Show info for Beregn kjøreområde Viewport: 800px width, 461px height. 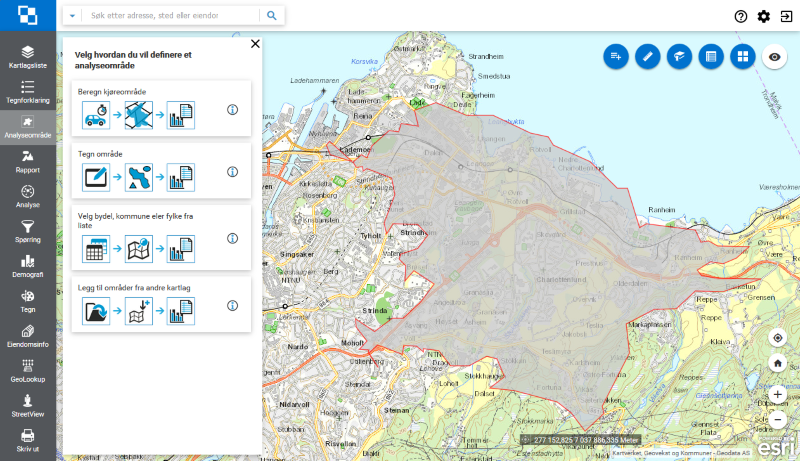coord(232,110)
